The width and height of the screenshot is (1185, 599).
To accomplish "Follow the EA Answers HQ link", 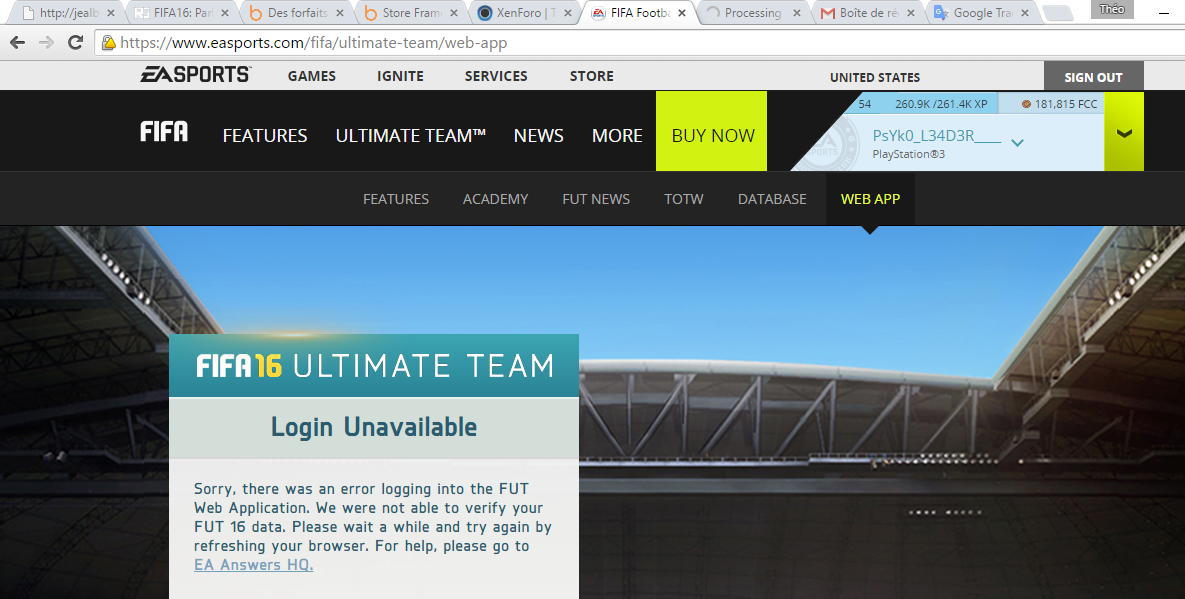I will click(x=253, y=565).
